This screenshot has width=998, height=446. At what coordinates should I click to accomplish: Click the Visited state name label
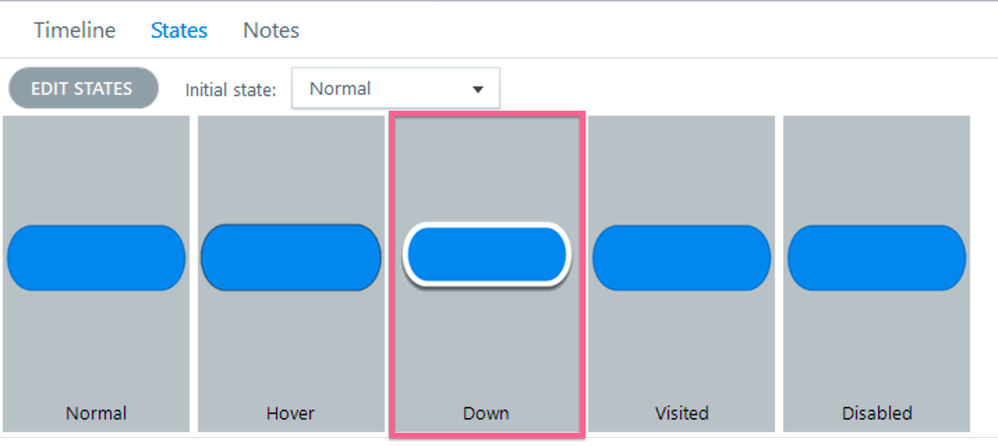click(681, 413)
